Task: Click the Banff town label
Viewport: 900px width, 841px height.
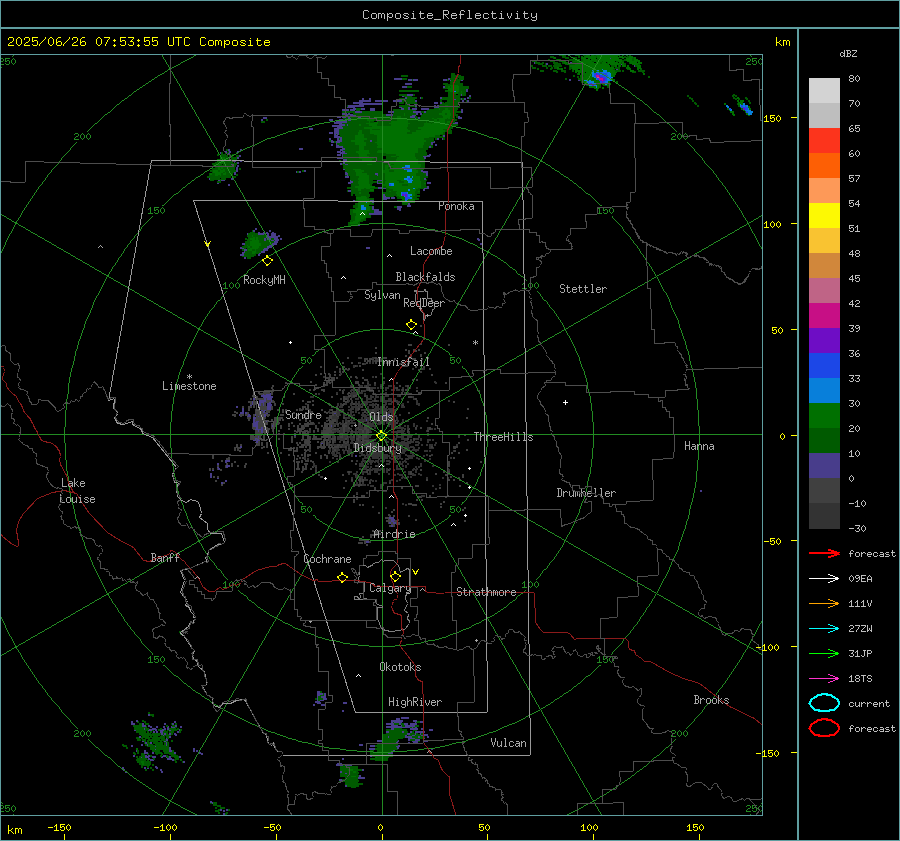Action: tap(165, 558)
